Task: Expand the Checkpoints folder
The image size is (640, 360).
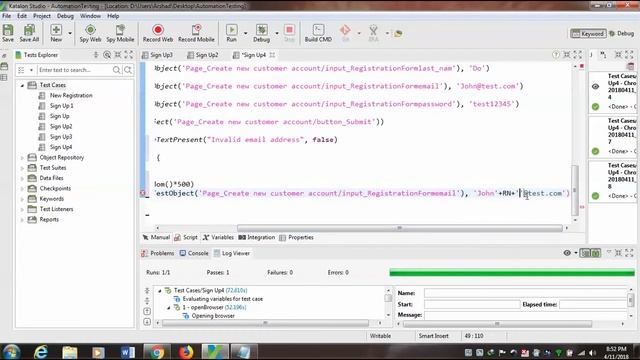Action: click(22, 189)
